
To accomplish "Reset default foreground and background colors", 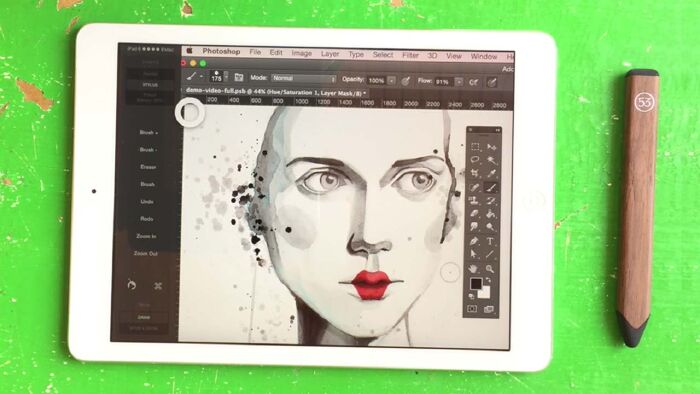I will 471,296.
